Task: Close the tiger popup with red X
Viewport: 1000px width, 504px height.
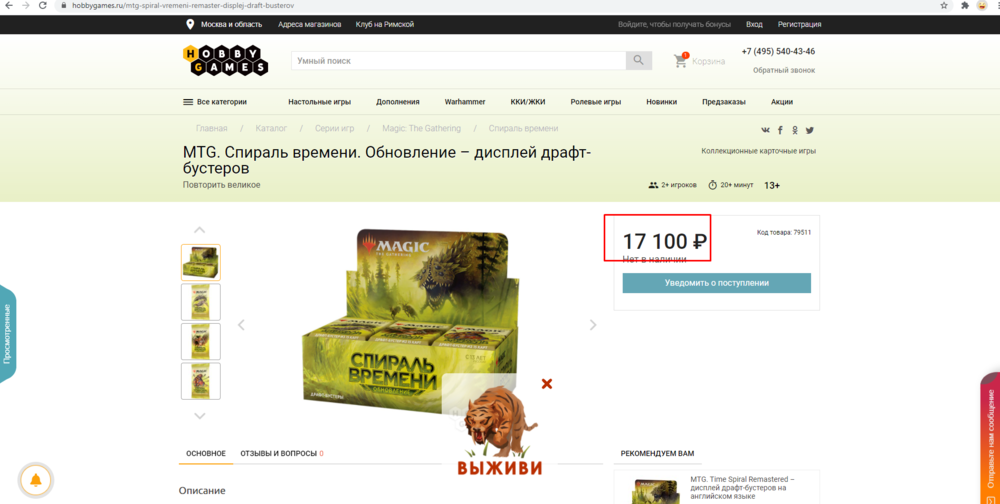Action: pos(547,383)
